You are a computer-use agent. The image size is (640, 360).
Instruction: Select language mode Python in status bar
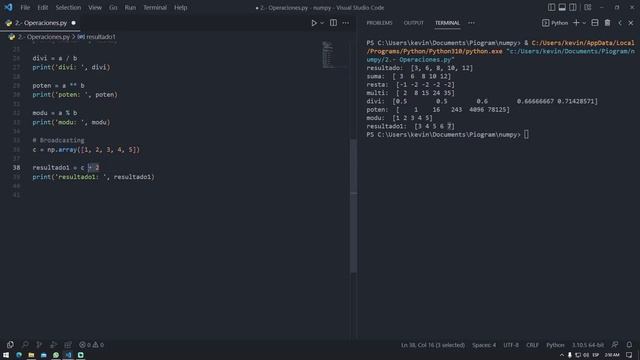point(555,345)
